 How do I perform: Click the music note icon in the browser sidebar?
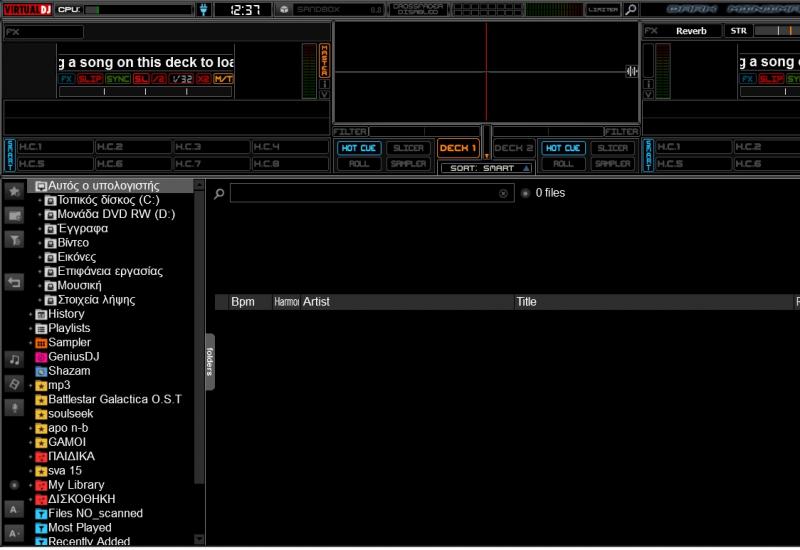14,359
